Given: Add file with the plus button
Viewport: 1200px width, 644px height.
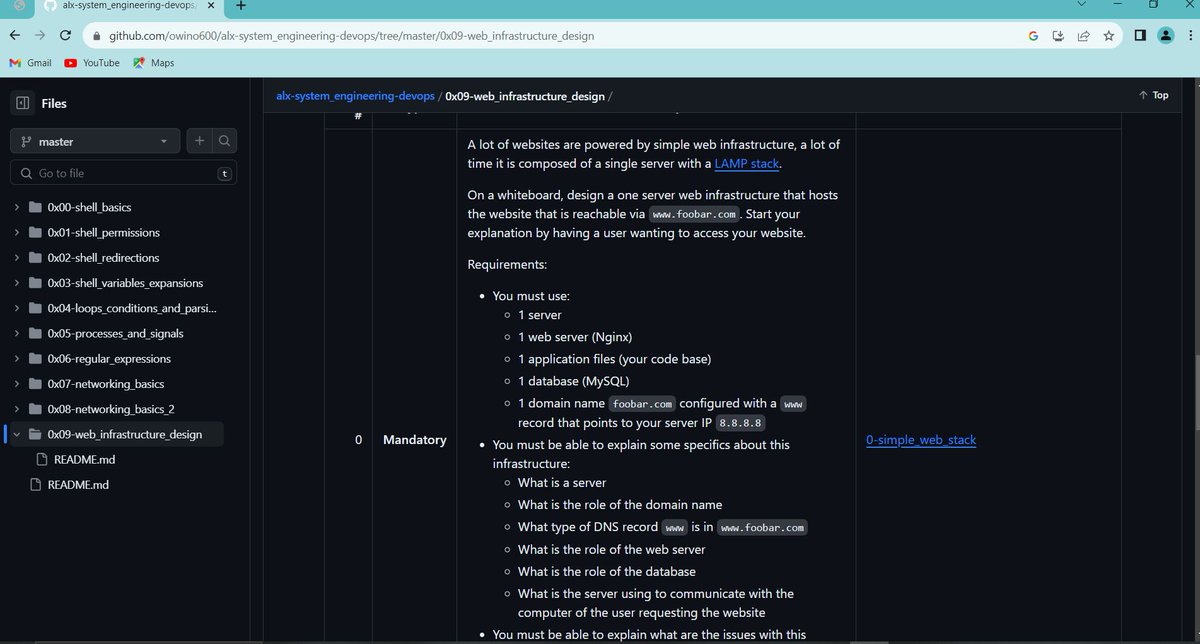Looking at the screenshot, I should pyautogui.click(x=199, y=141).
